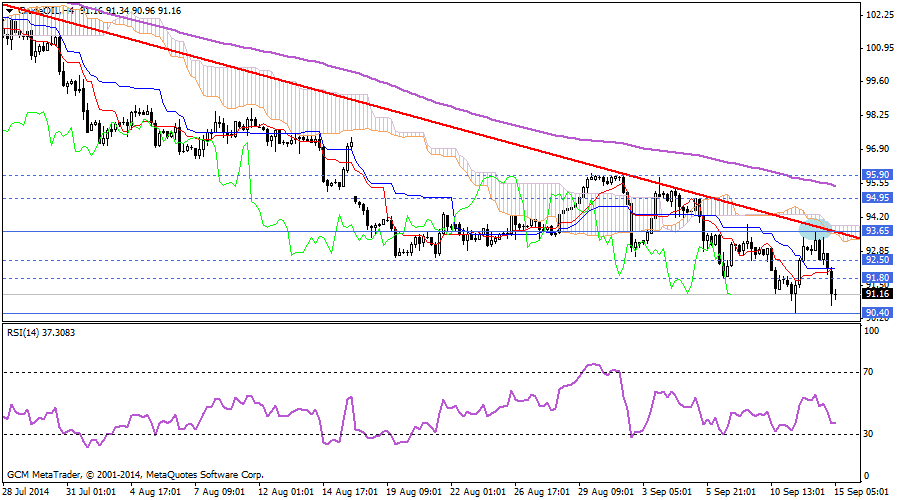Screen dimensions: 900x500
Task: Click the CrudeOIL symbol title text
Action: 40,9
